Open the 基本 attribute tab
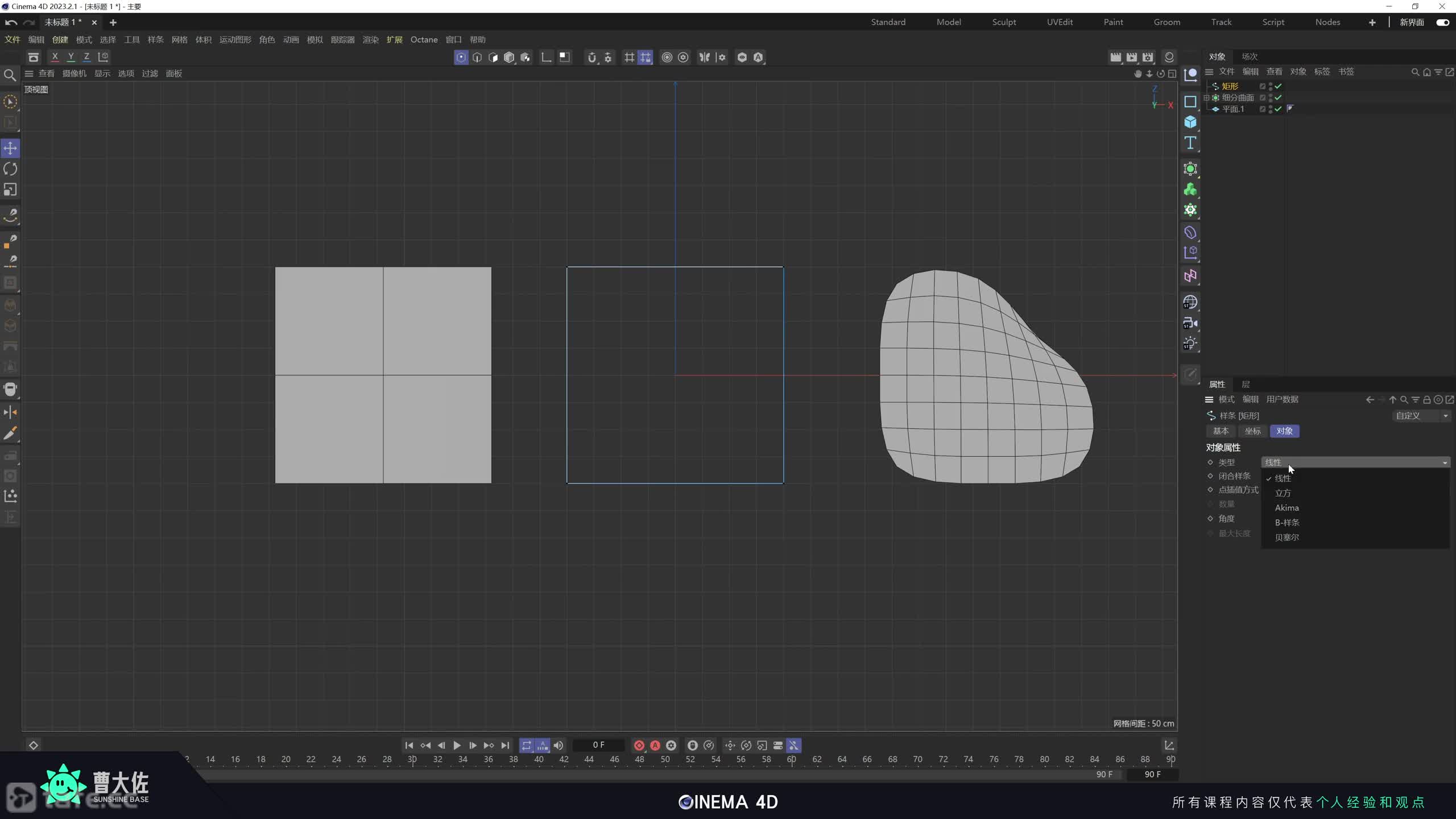This screenshot has height=819, width=1456. [1221, 431]
